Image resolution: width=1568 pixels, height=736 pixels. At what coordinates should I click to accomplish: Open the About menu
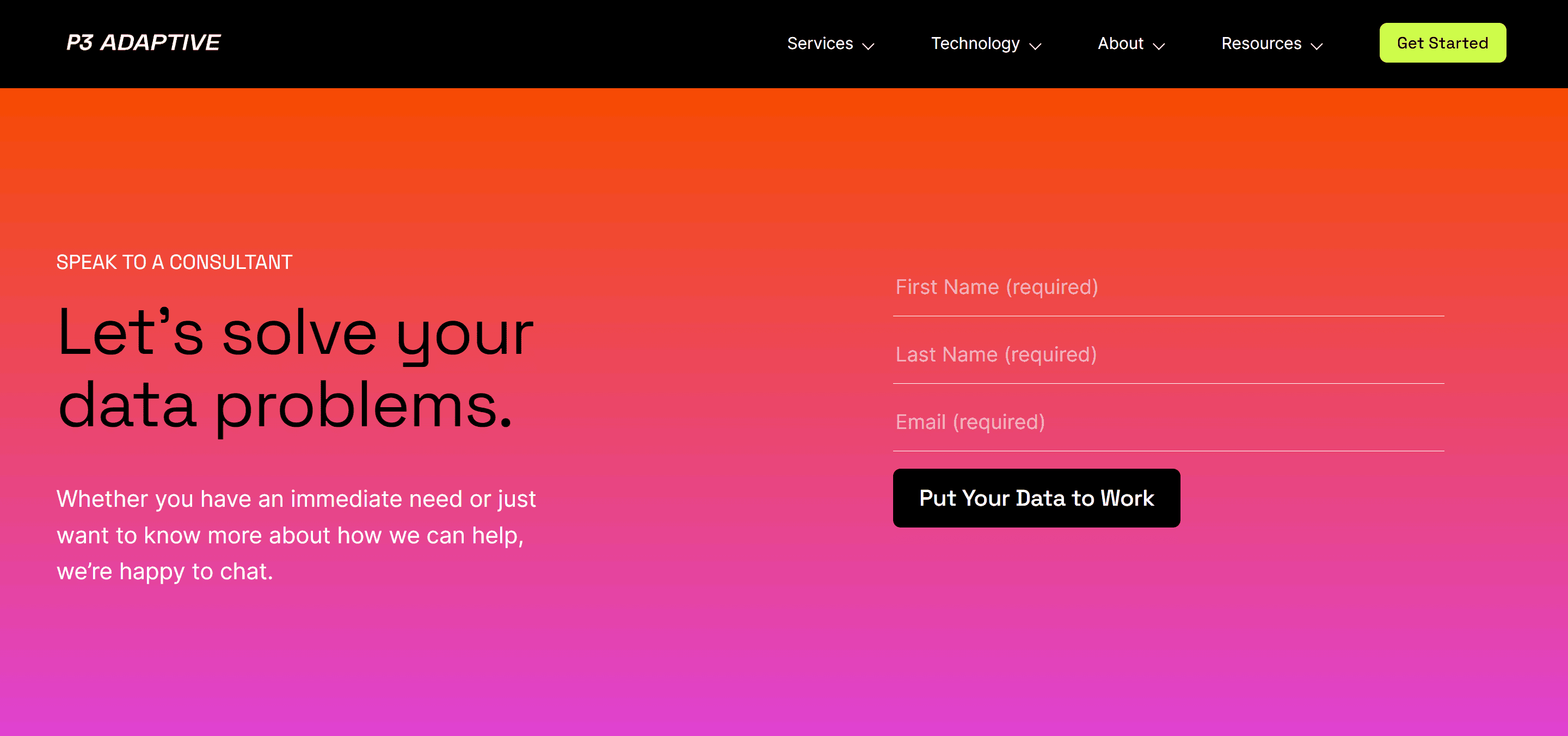coord(1131,43)
